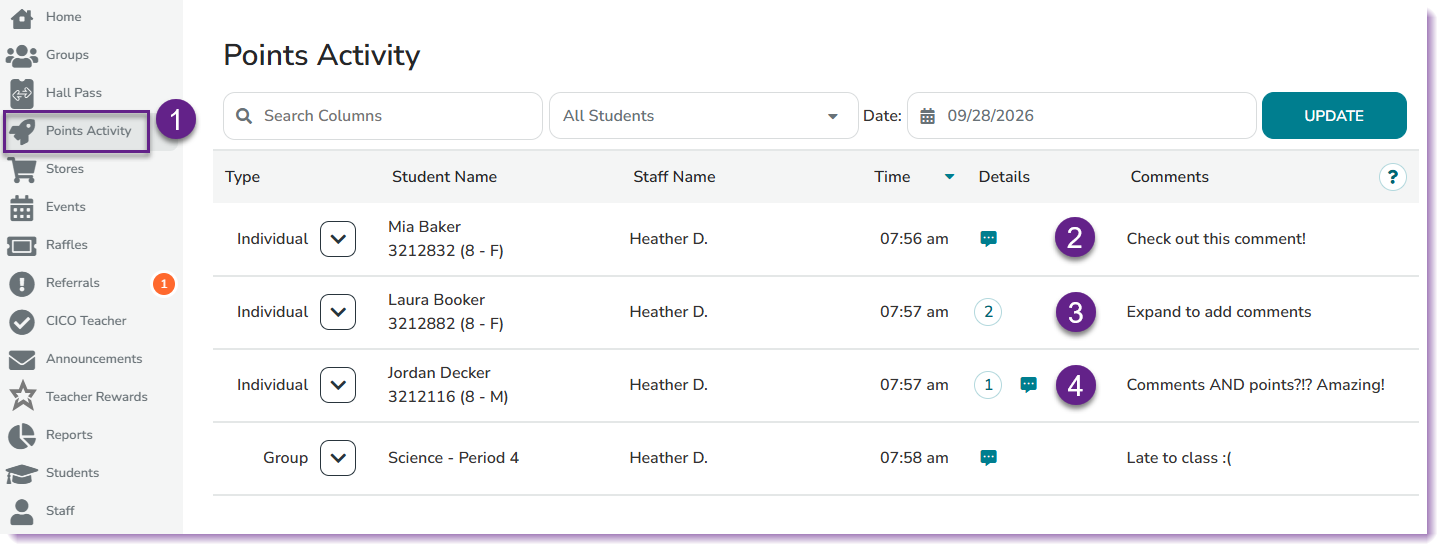
Task: Click the Reports pie chart icon
Action: (x=21, y=435)
